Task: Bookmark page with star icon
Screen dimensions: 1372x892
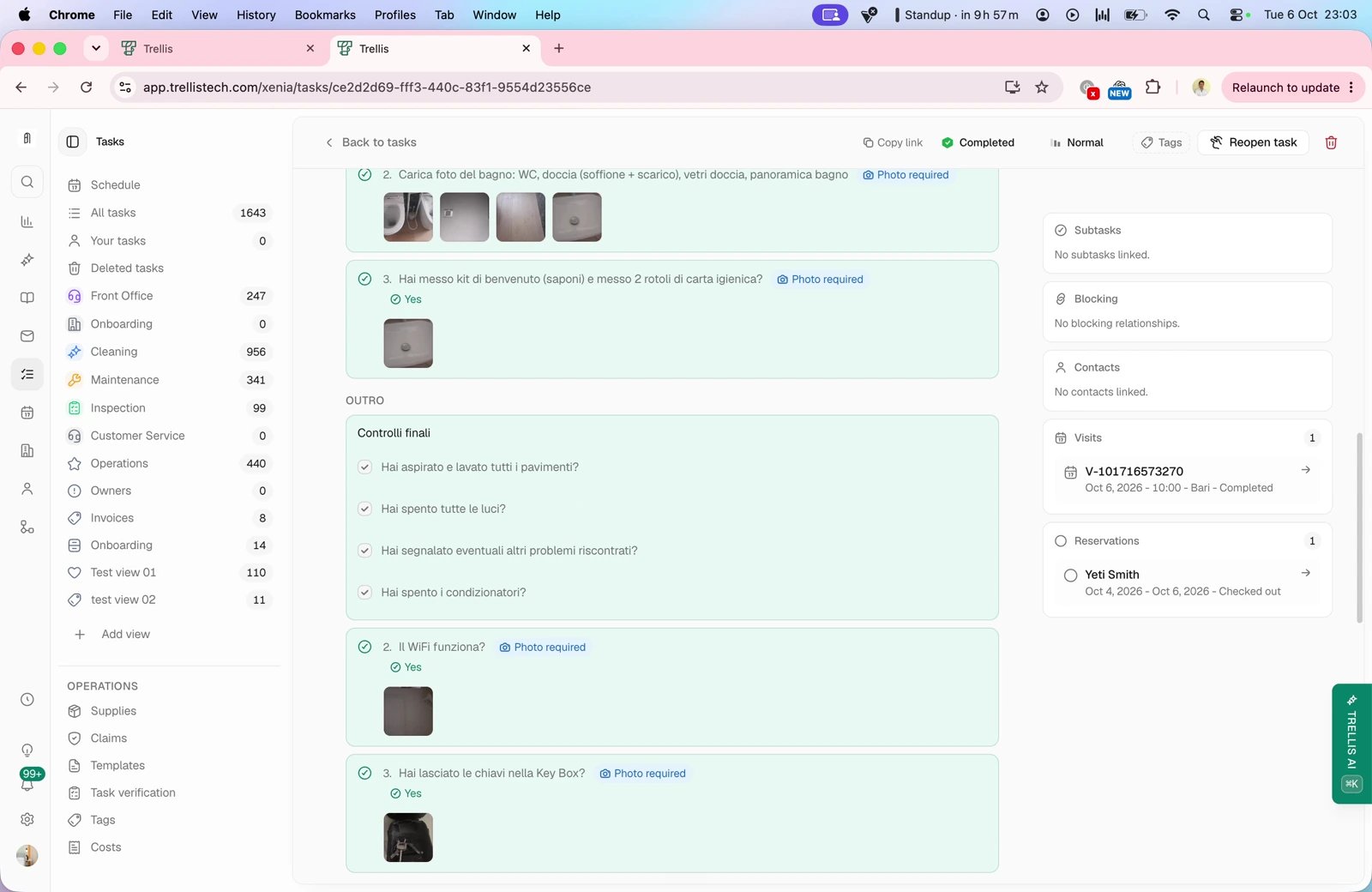Action: (1042, 87)
